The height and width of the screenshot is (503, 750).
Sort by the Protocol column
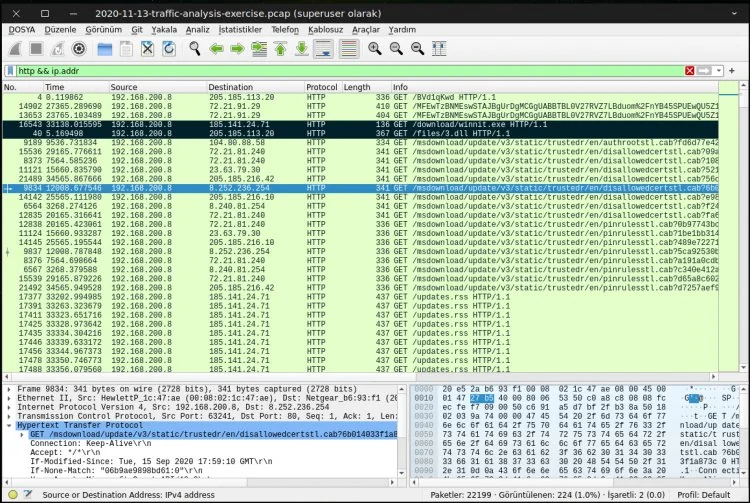tap(323, 87)
